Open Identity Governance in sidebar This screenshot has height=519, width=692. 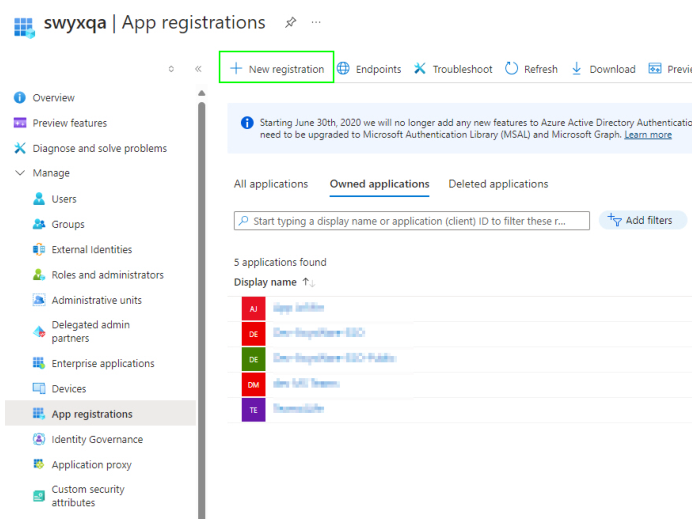coord(97,439)
